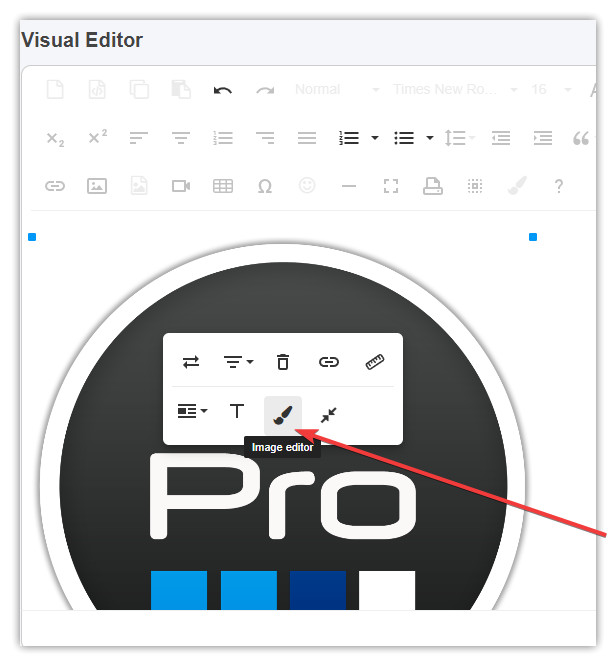Click the Paste icon in top toolbar
Viewport: 616px width, 666px height.
tap(181, 90)
